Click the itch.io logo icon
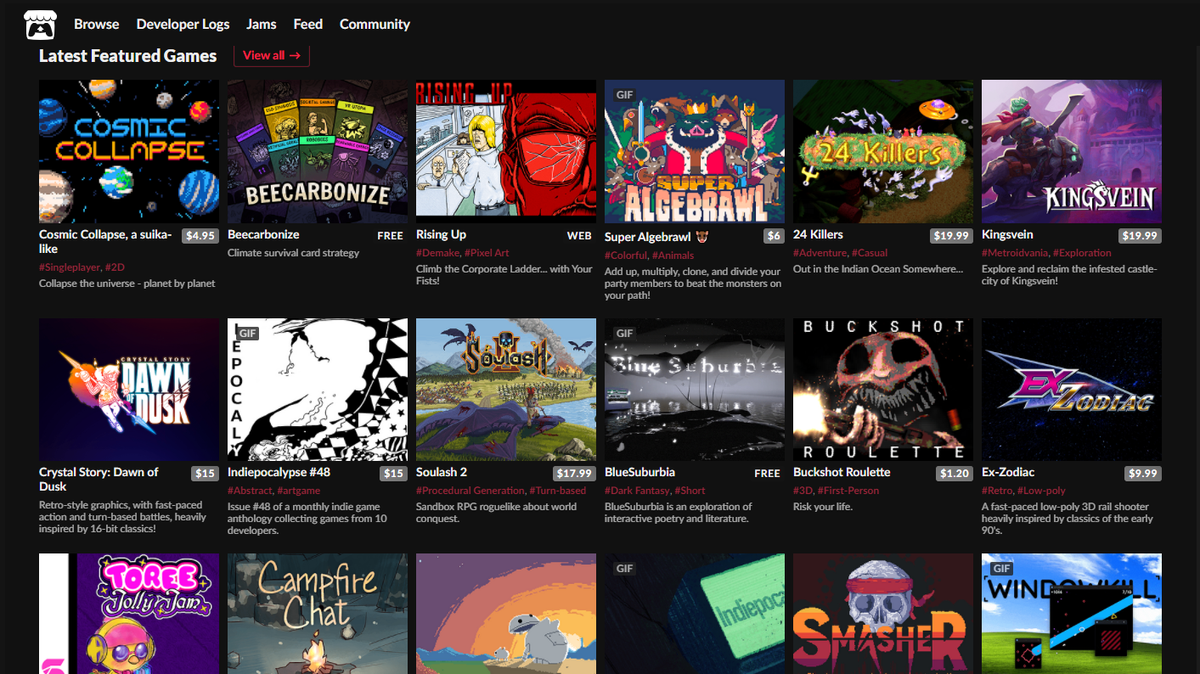1200x674 pixels. coord(39,23)
